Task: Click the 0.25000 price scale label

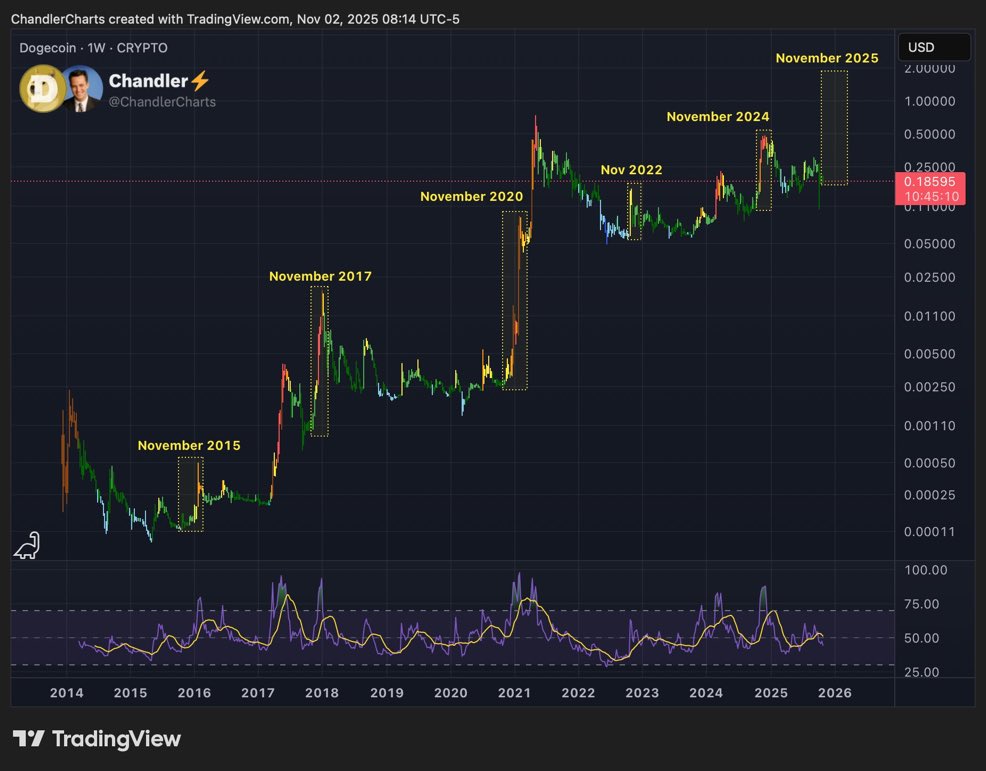Action: point(931,166)
